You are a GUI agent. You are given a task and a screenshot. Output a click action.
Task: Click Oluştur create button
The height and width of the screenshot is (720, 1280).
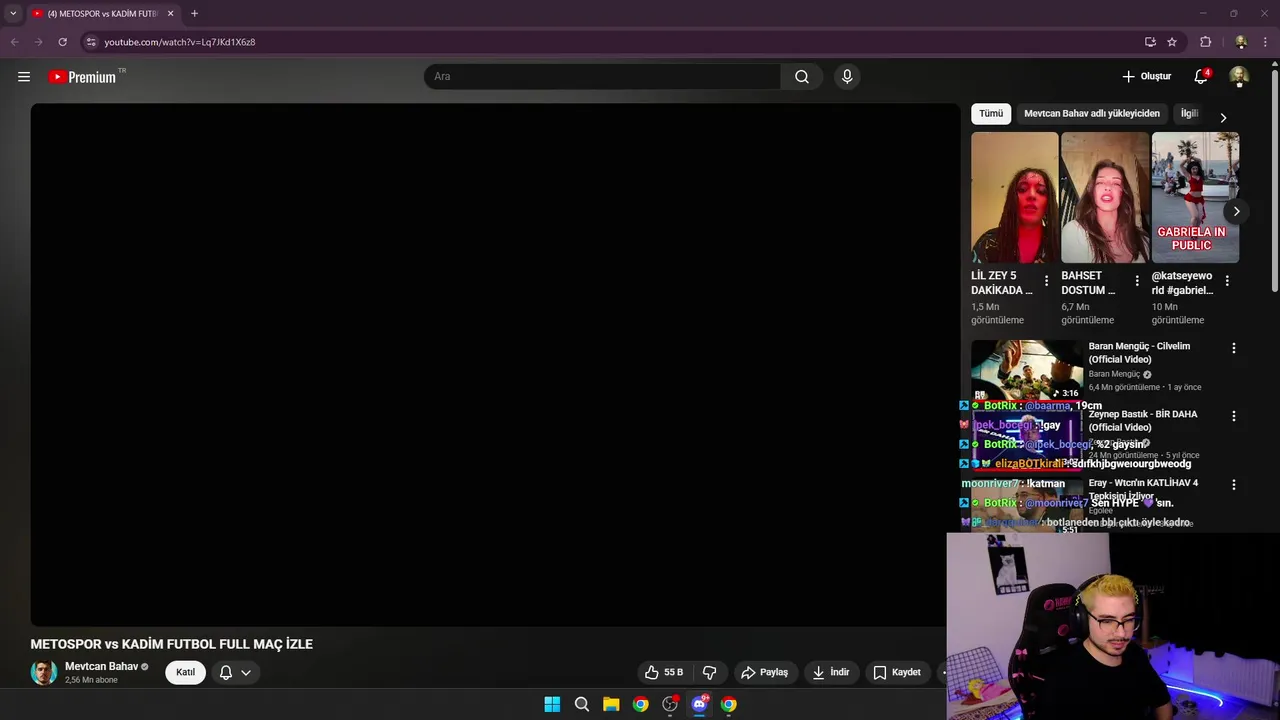pyautogui.click(x=1146, y=77)
